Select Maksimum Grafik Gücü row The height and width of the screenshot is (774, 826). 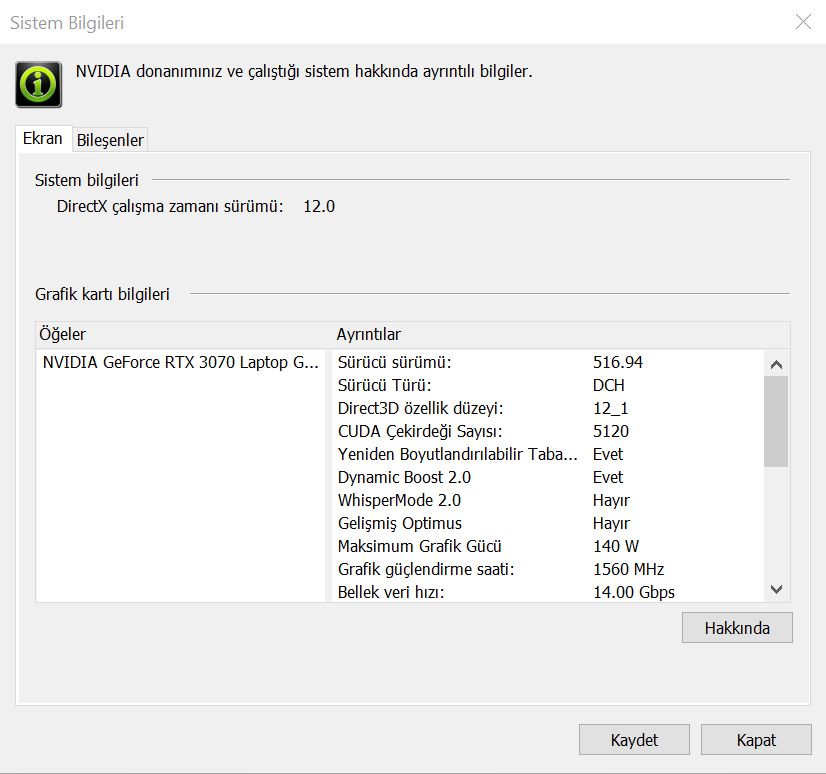(548, 546)
